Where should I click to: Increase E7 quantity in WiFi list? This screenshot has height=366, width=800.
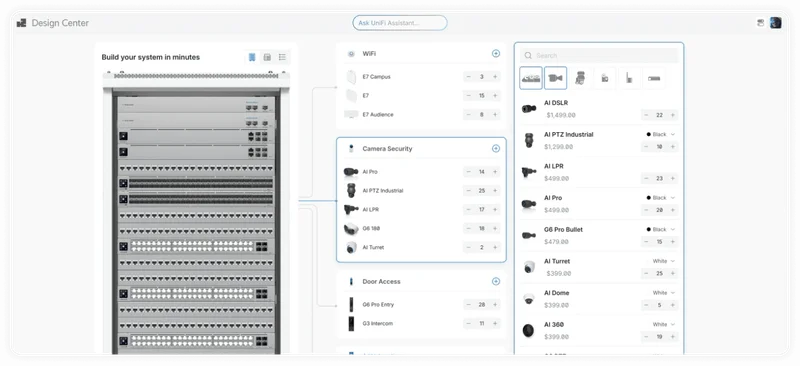pos(495,95)
